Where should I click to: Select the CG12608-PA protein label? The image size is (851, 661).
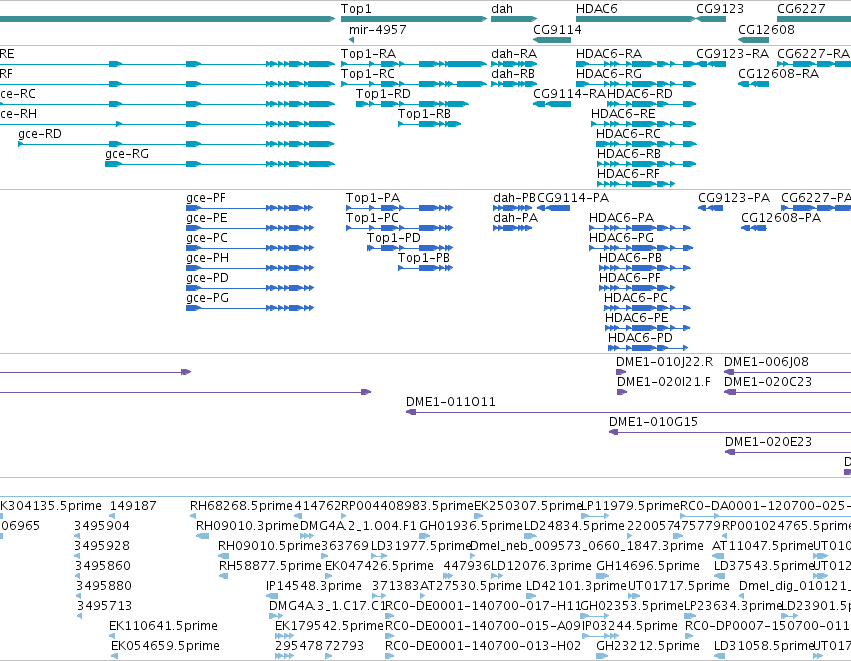coord(781,218)
